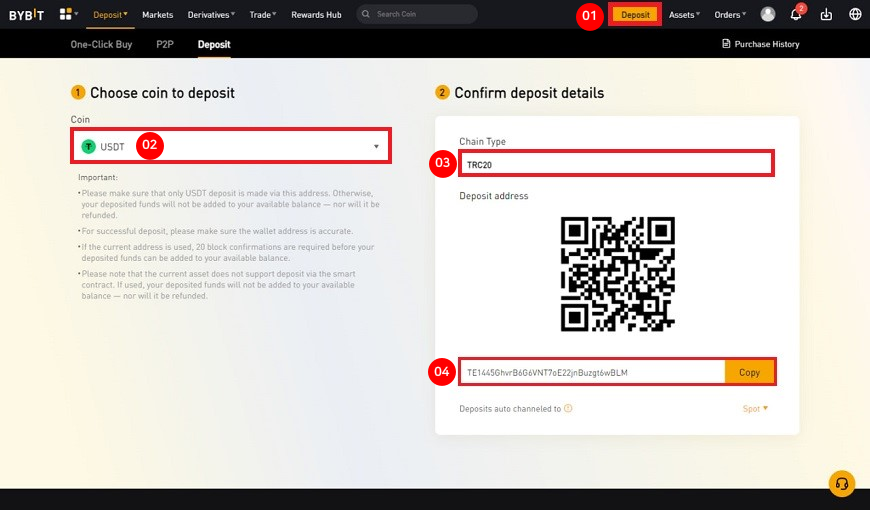Screen dimensions: 870x510
Task: Click the Purchase History link
Action: 760,44
